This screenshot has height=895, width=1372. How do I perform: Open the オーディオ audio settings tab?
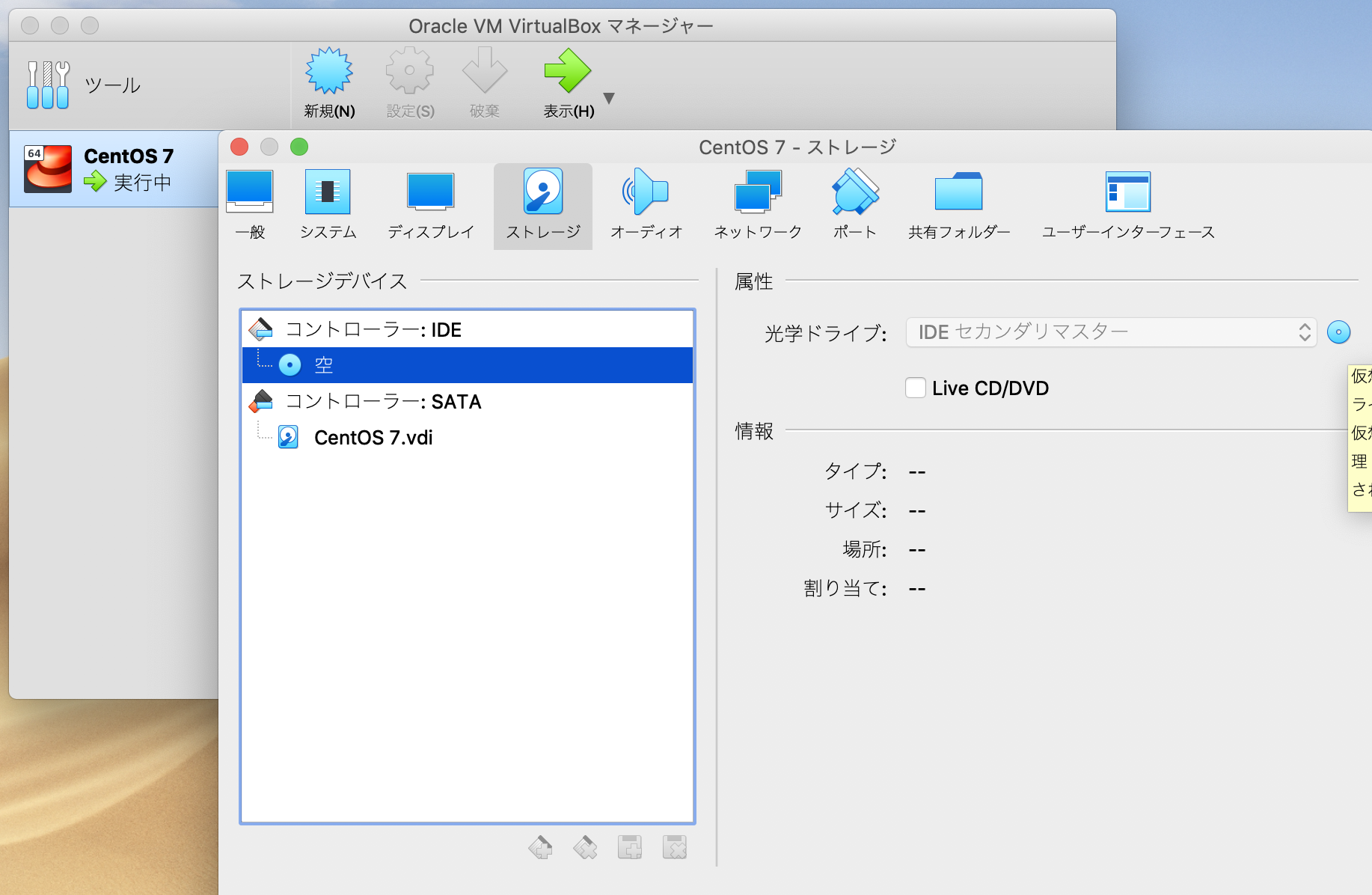pos(646,205)
